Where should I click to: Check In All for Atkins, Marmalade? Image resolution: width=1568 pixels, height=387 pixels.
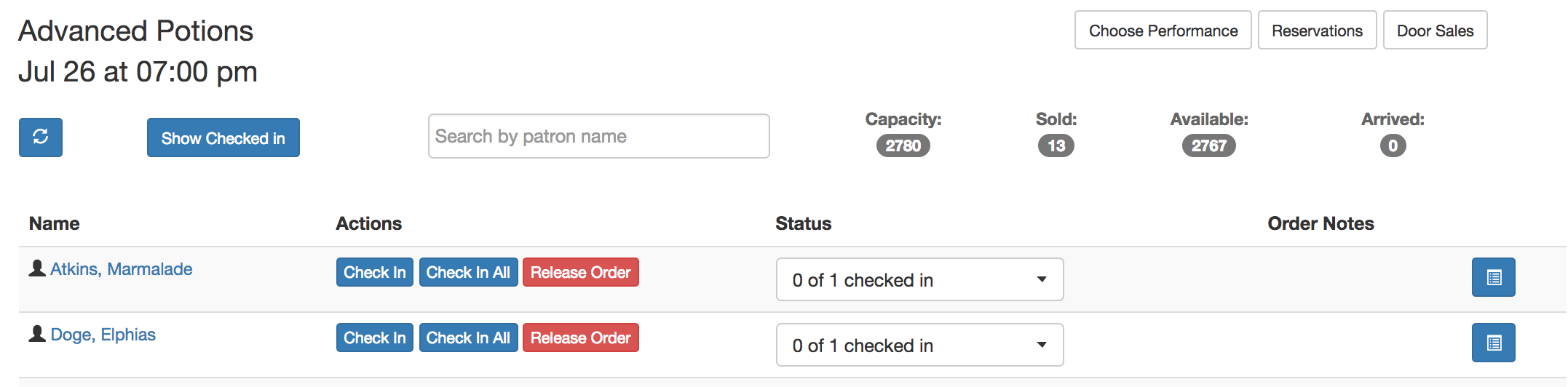(x=468, y=272)
